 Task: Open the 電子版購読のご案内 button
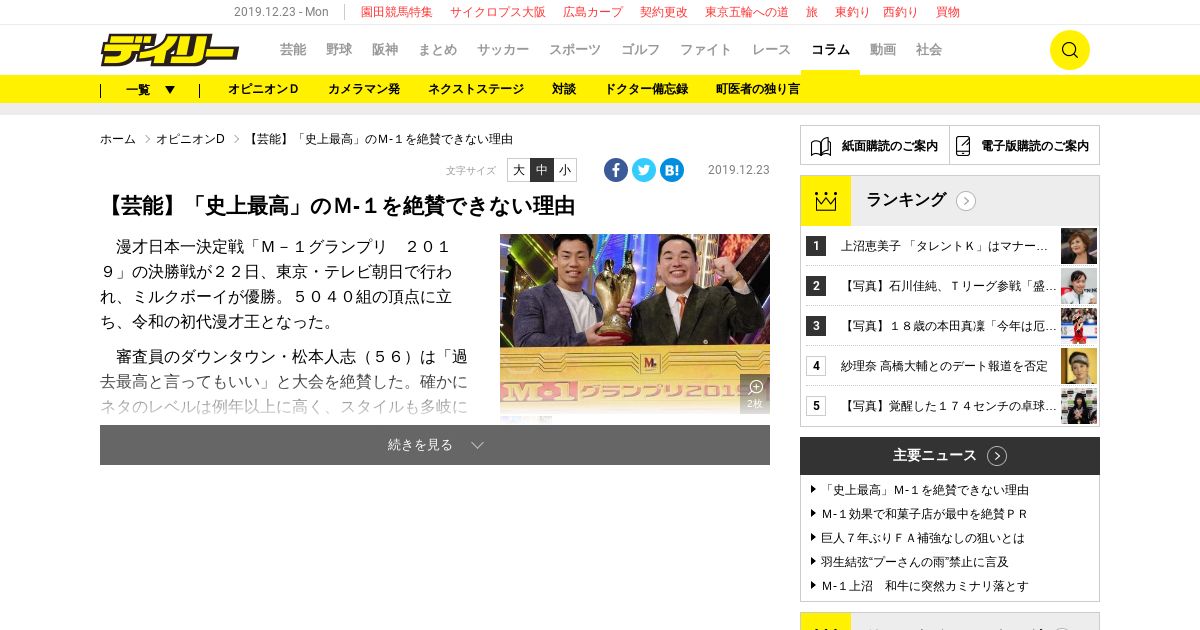pyautogui.click(x=1024, y=145)
